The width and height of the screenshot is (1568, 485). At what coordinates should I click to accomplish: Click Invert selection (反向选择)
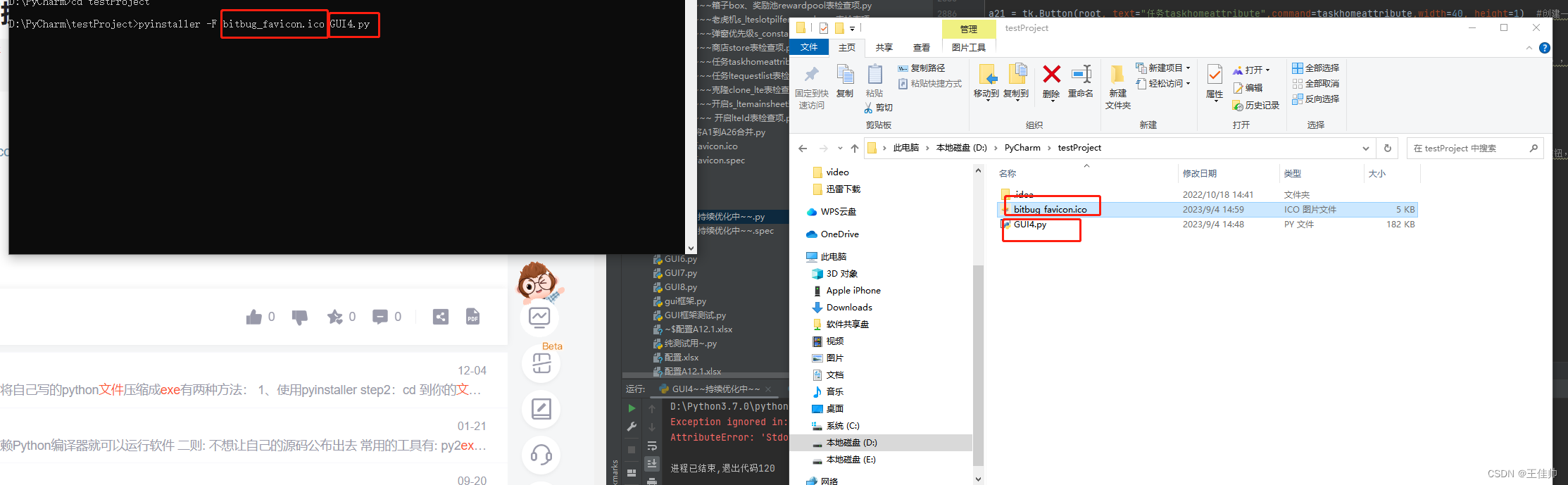pyautogui.click(x=1316, y=99)
